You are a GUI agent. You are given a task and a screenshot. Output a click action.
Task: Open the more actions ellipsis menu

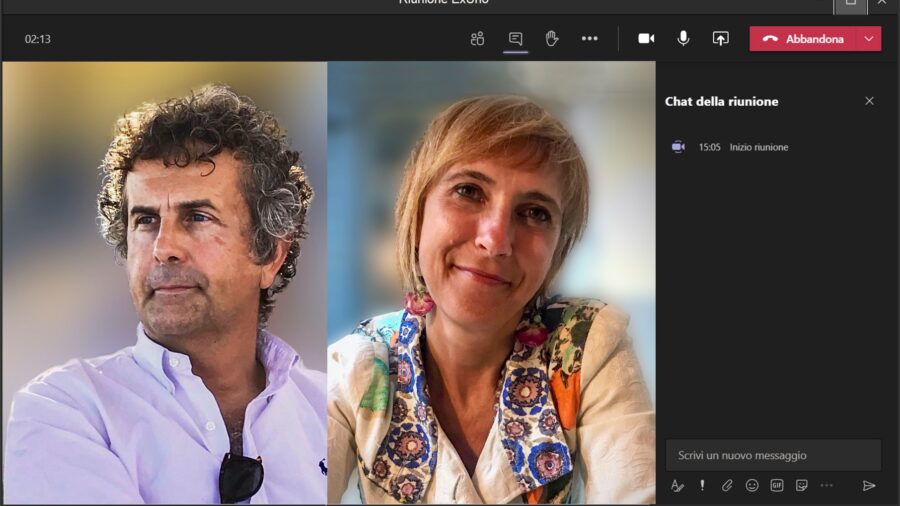pos(589,39)
